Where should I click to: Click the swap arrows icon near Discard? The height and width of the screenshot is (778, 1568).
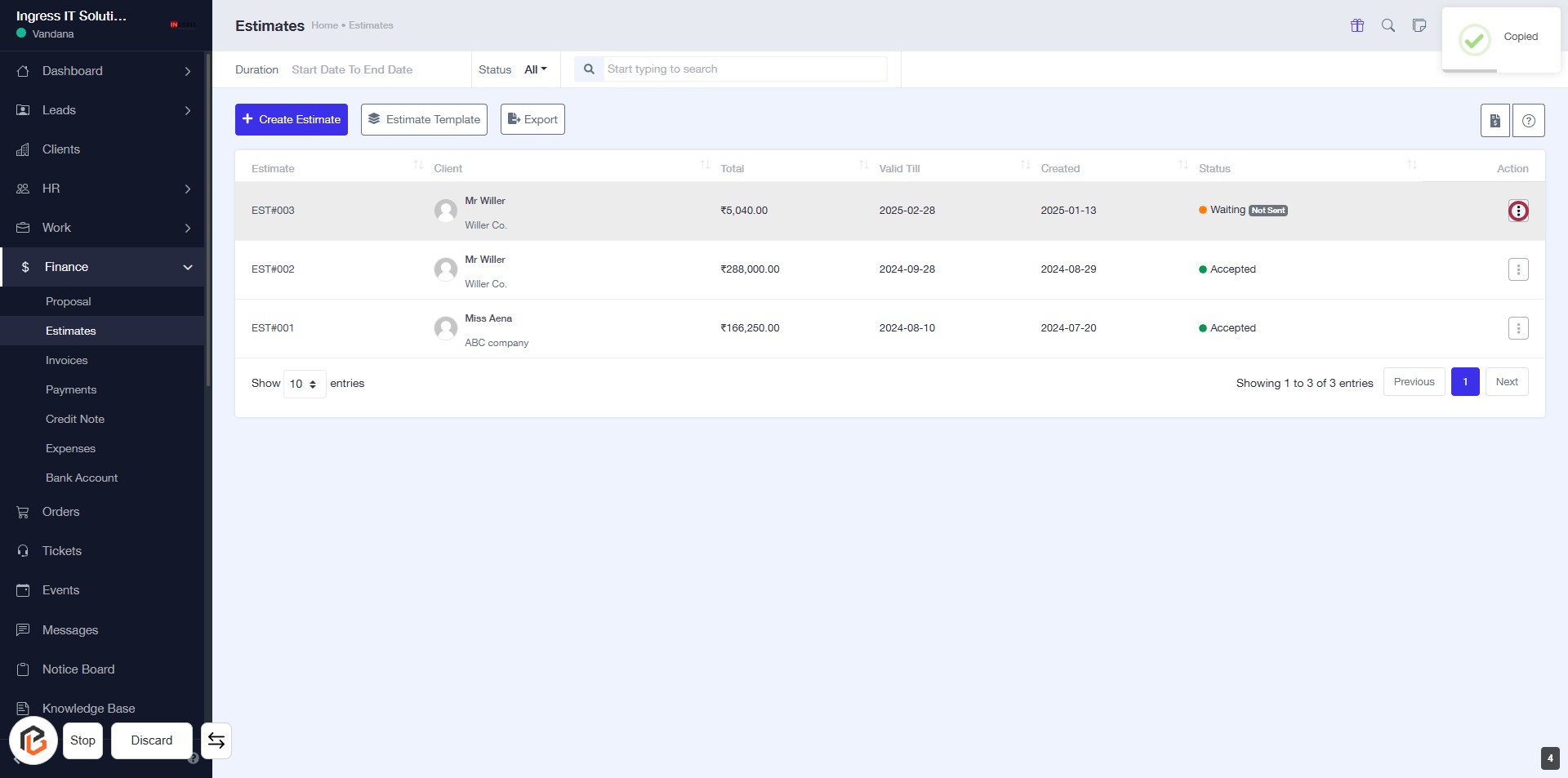[216, 740]
